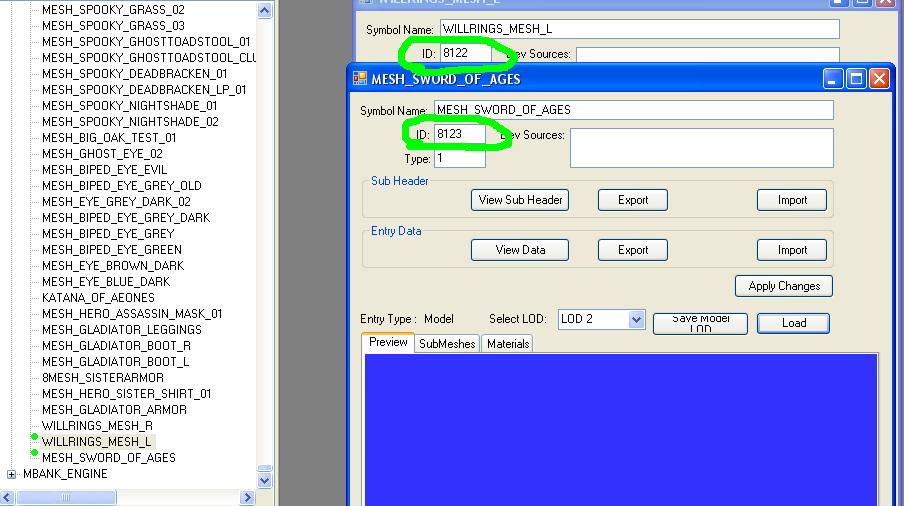Viewport: 904px width, 506px height.
Task: Click the MESH_SWORD_OF_AGES window title icon
Action: 360,79
